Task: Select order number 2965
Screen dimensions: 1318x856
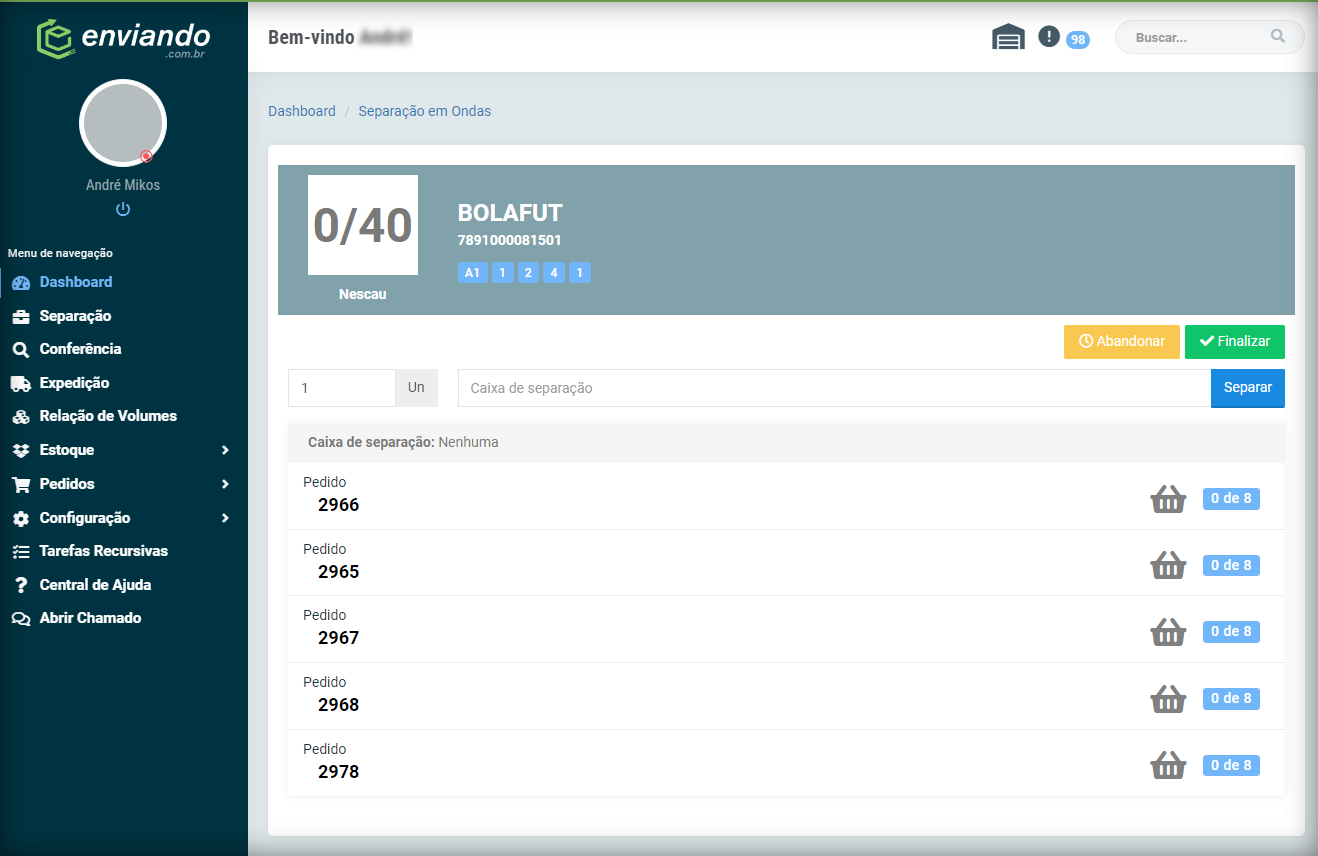Action: coord(338,572)
